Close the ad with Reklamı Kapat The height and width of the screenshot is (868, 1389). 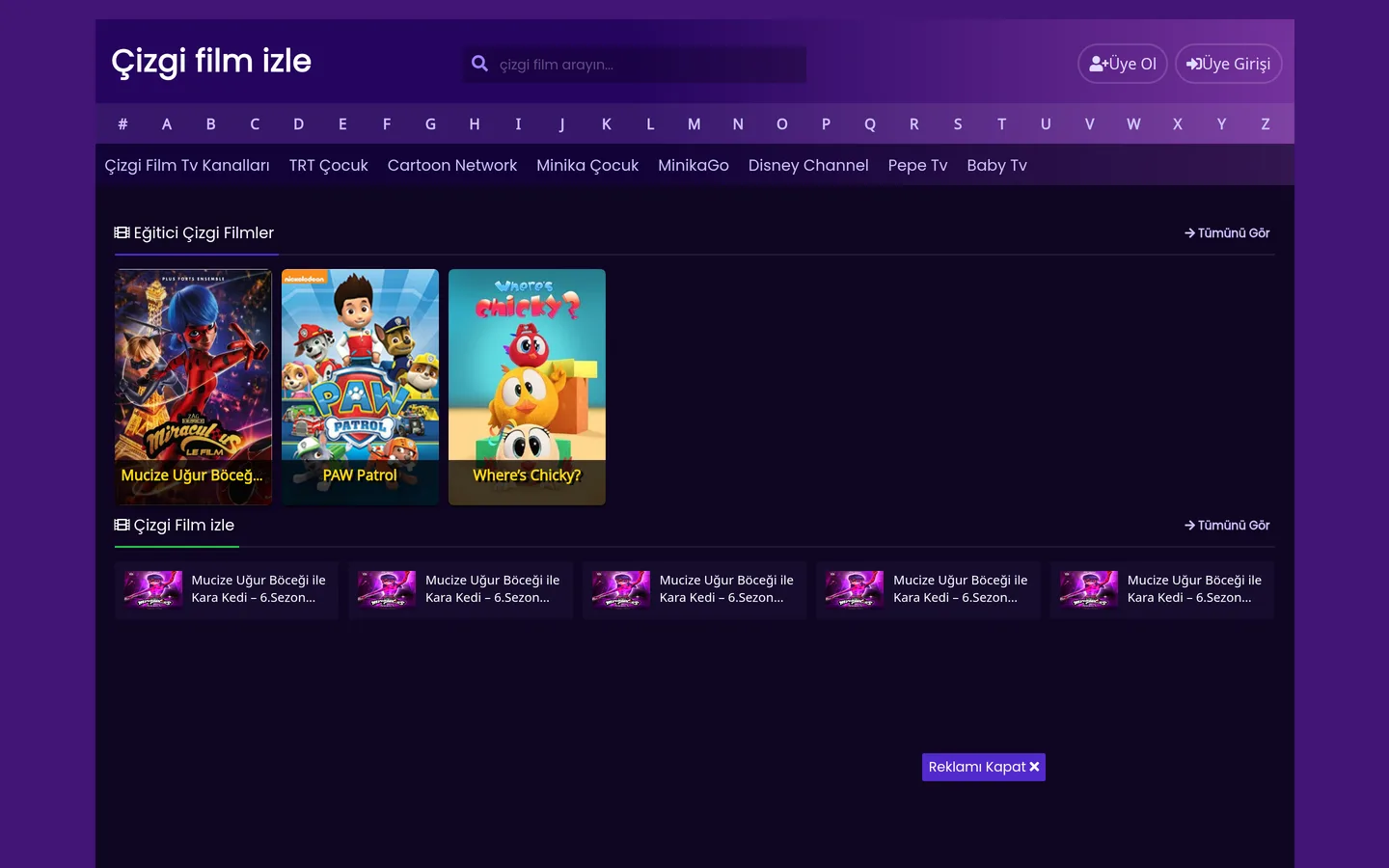984,767
